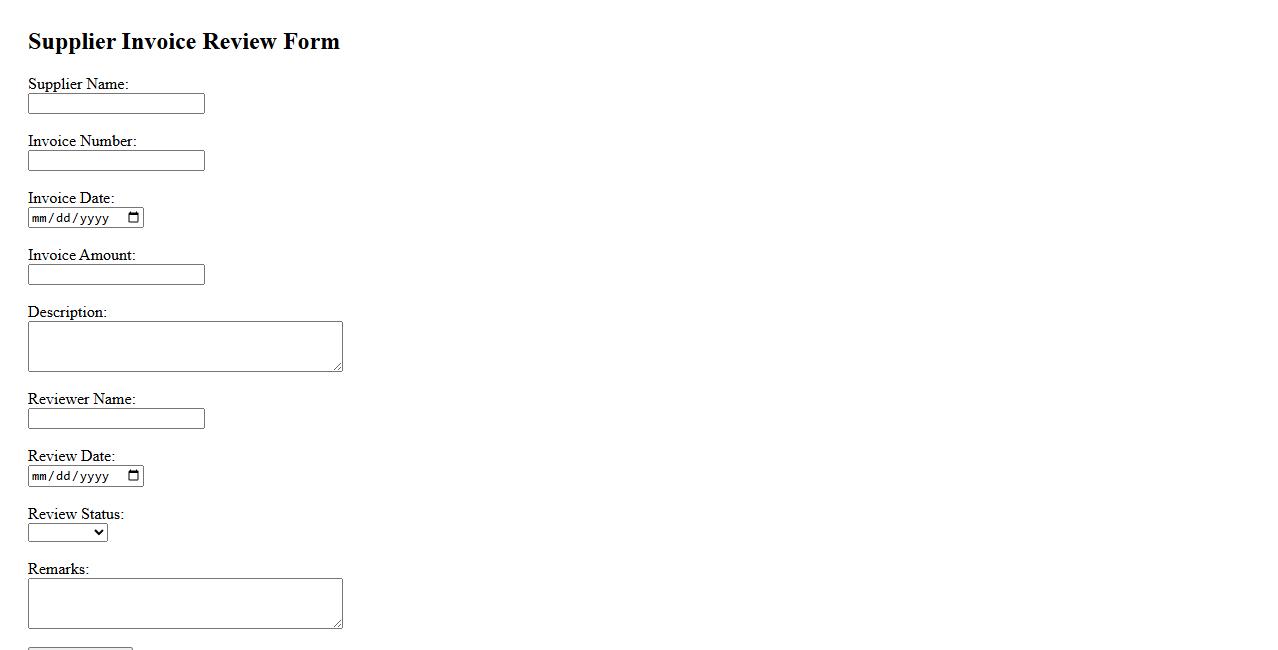
Task: Focus the Reviewer Name input
Action: [x=116, y=419]
